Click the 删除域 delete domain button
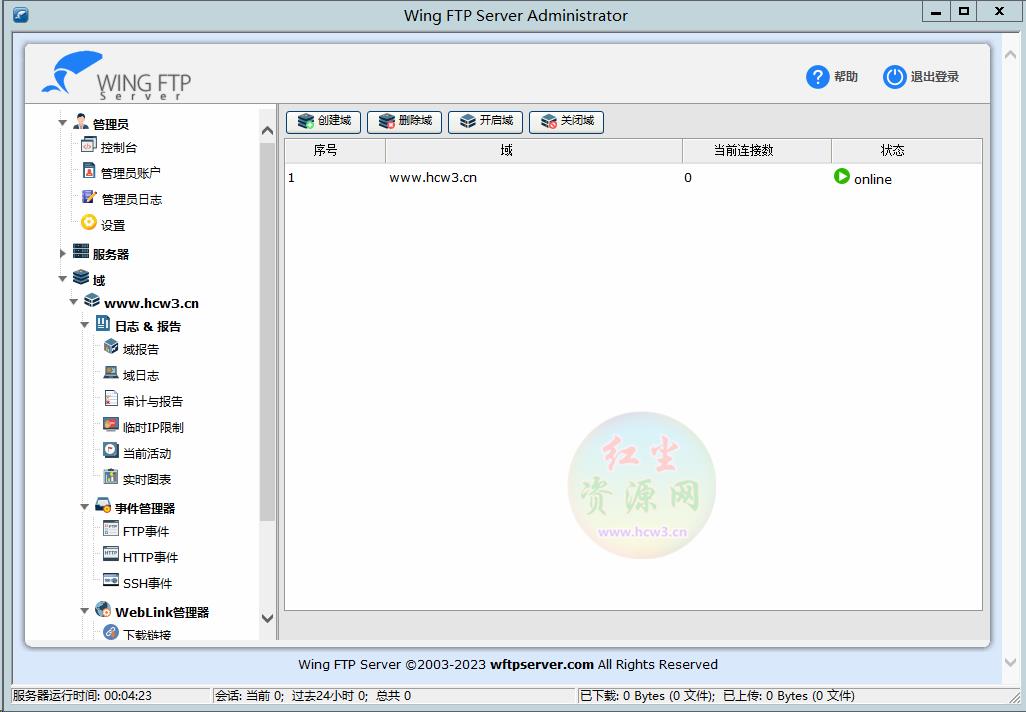The image size is (1026, 712). [x=404, y=121]
